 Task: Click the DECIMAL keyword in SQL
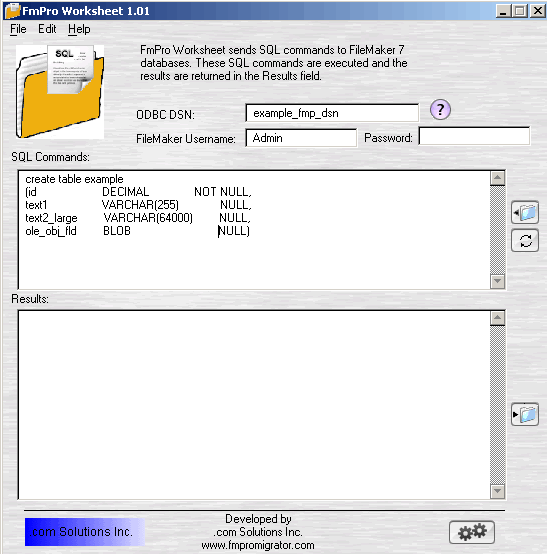(x=125, y=192)
